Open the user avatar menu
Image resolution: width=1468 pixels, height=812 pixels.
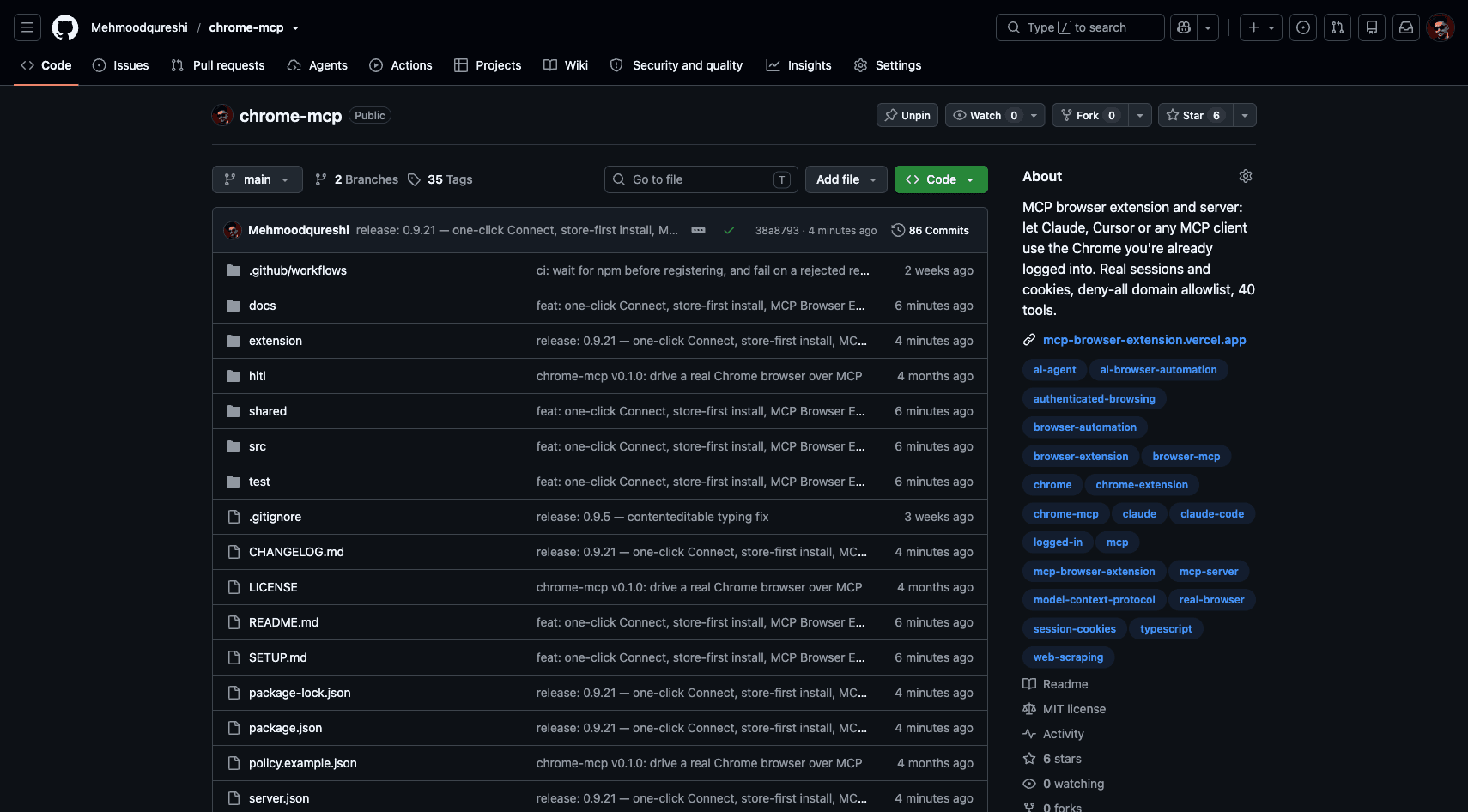(1441, 27)
